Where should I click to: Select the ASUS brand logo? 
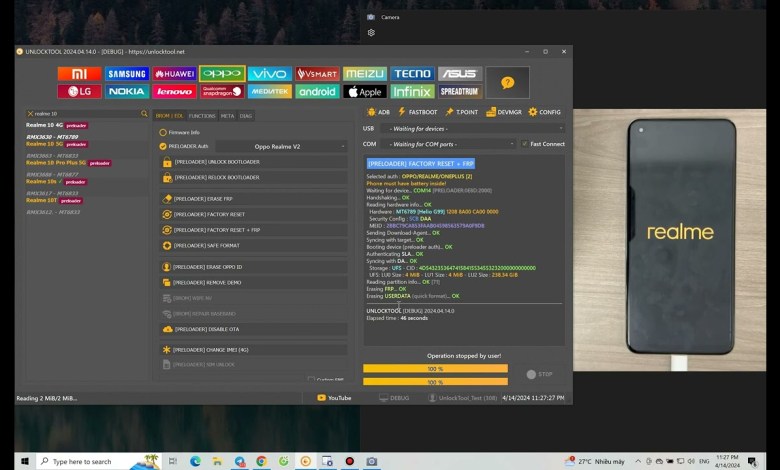coord(460,74)
